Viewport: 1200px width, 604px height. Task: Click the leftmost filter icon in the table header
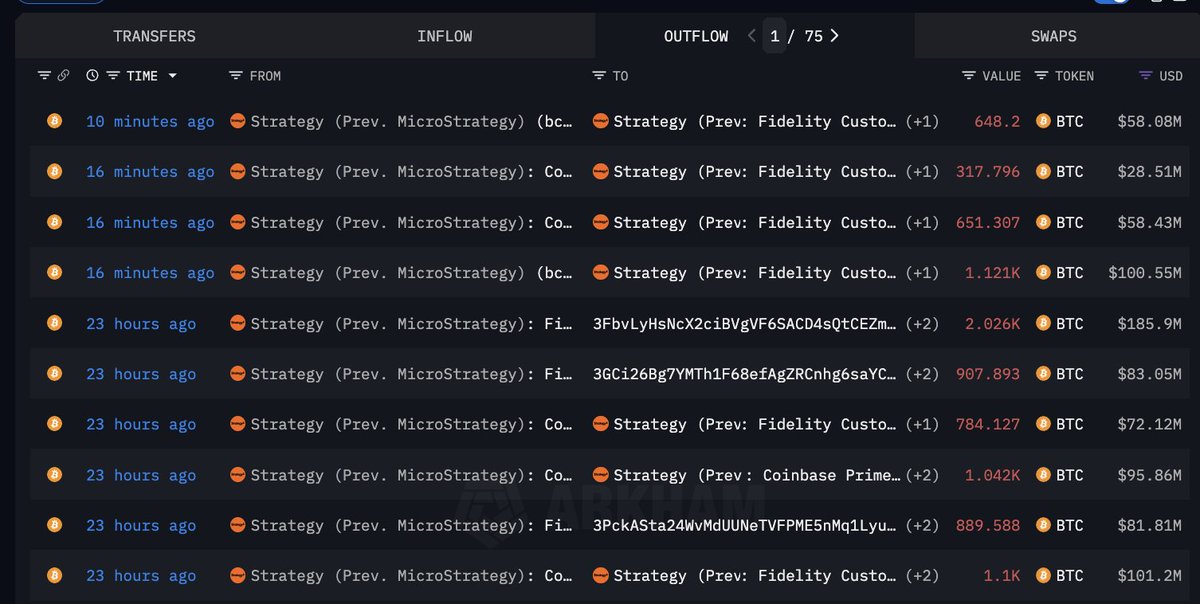[x=44, y=76]
